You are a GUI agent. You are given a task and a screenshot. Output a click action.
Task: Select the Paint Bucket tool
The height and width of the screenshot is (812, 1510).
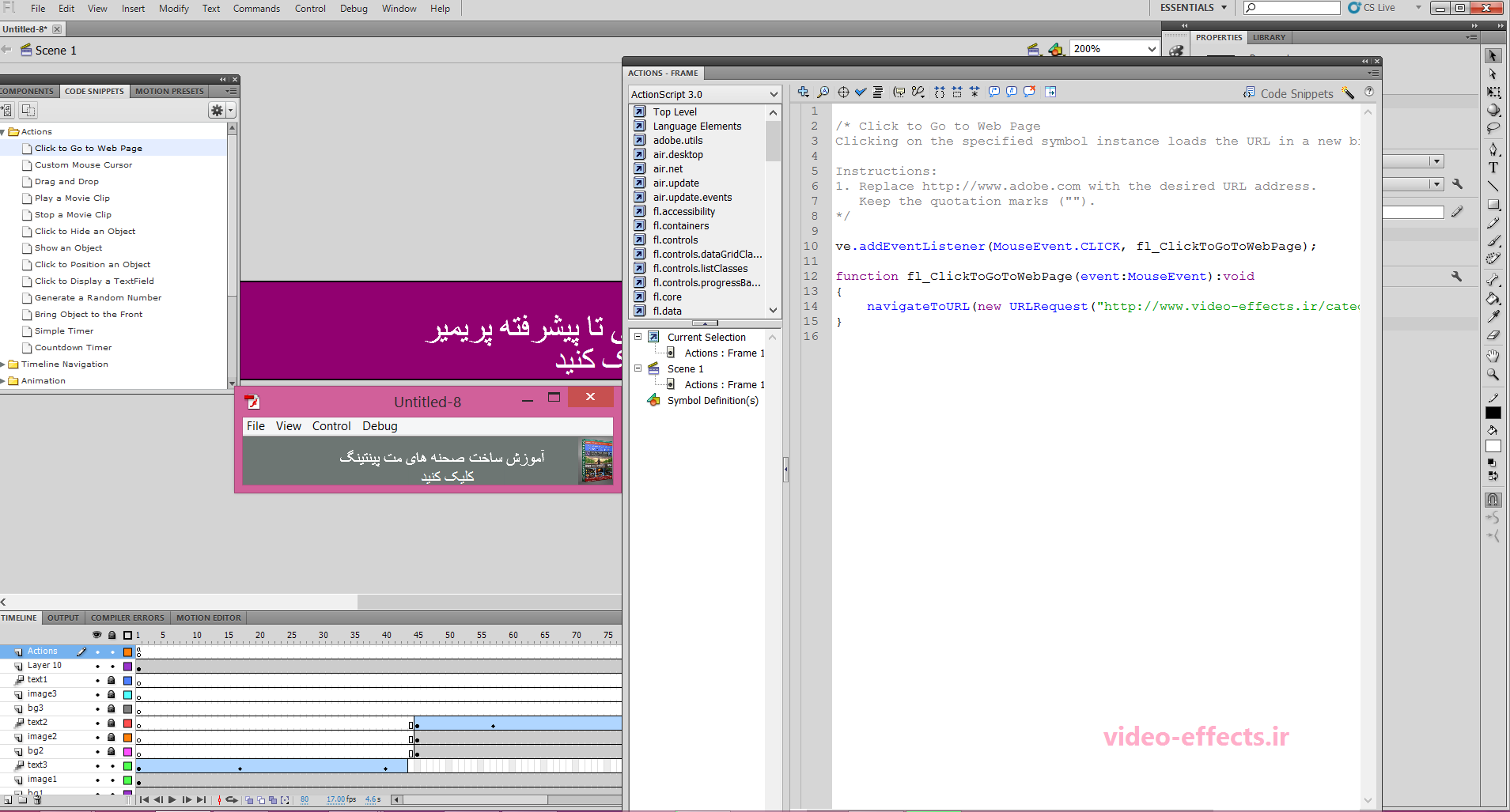[1493, 299]
